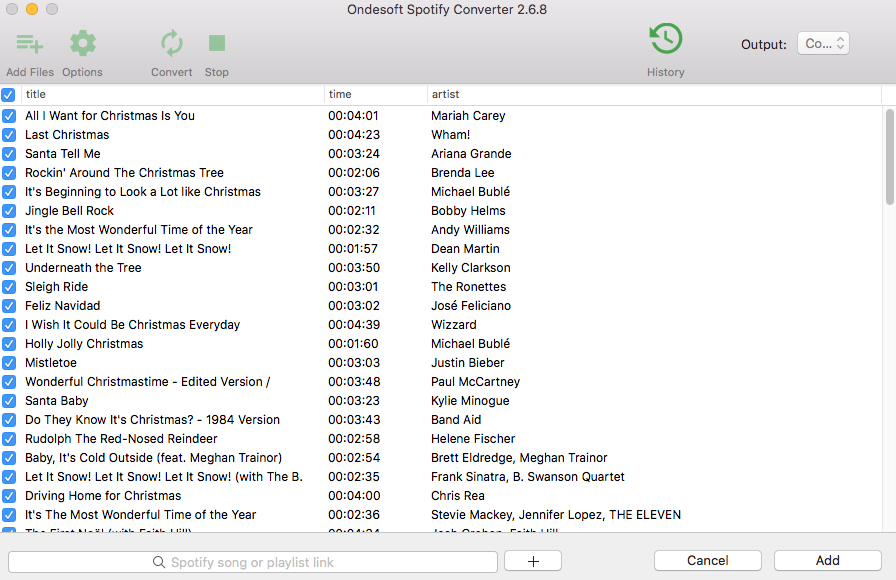Image resolution: width=896 pixels, height=580 pixels.
Task: Click artist Kelly Clarkson
Action: point(470,267)
